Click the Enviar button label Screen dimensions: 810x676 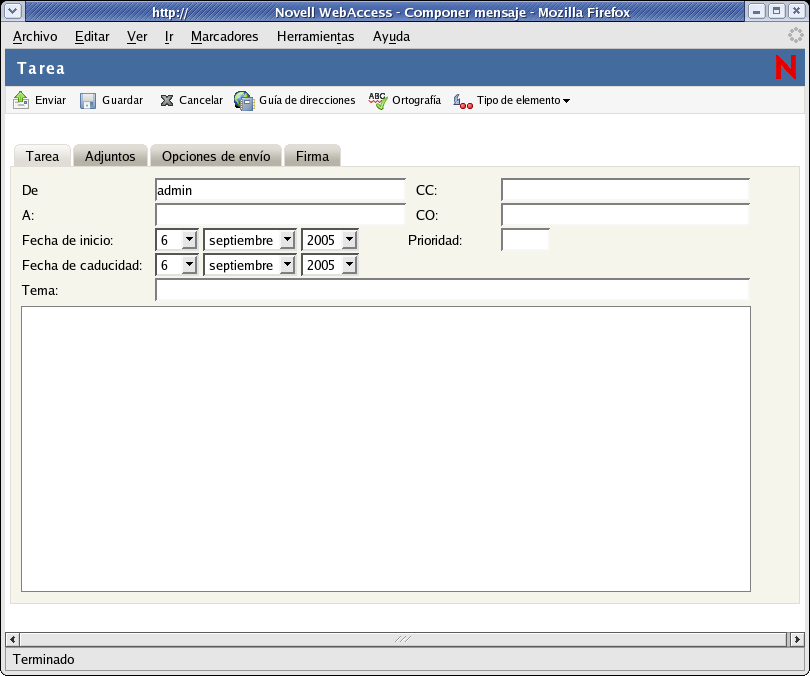pyautogui.click(x=51, y=100)
